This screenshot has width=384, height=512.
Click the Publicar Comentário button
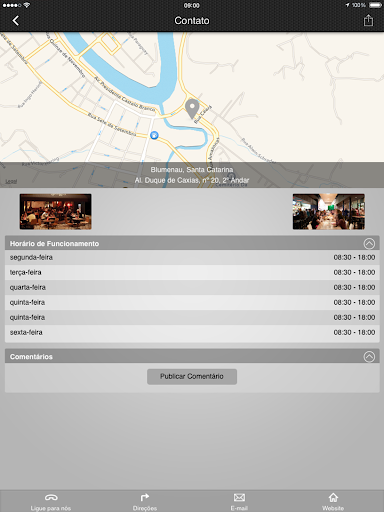(x=192, y=376)
